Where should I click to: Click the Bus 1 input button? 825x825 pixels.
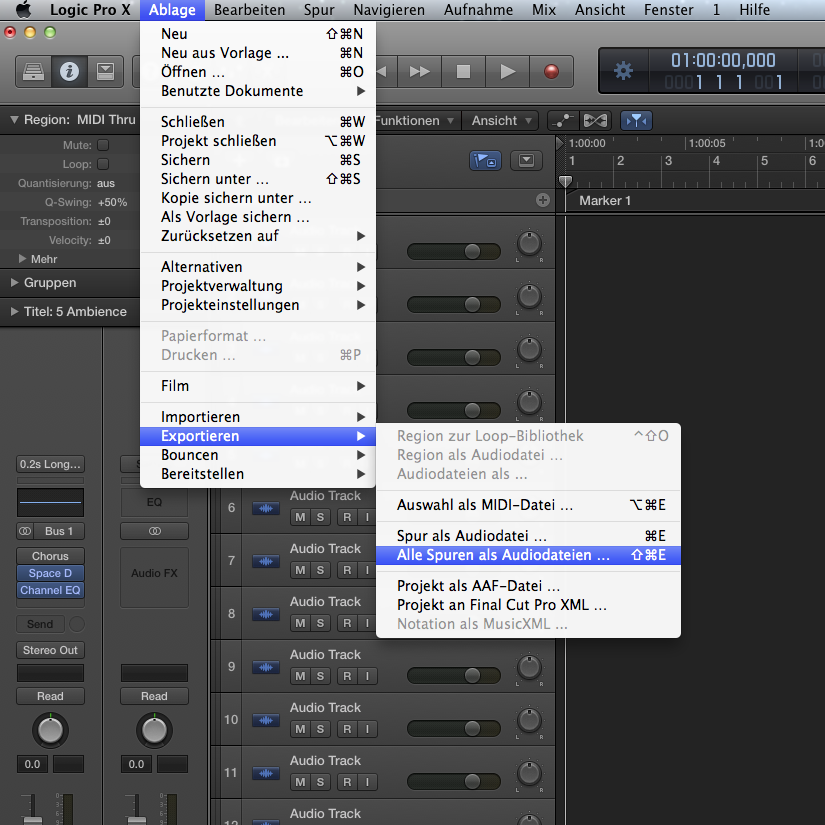59,531
